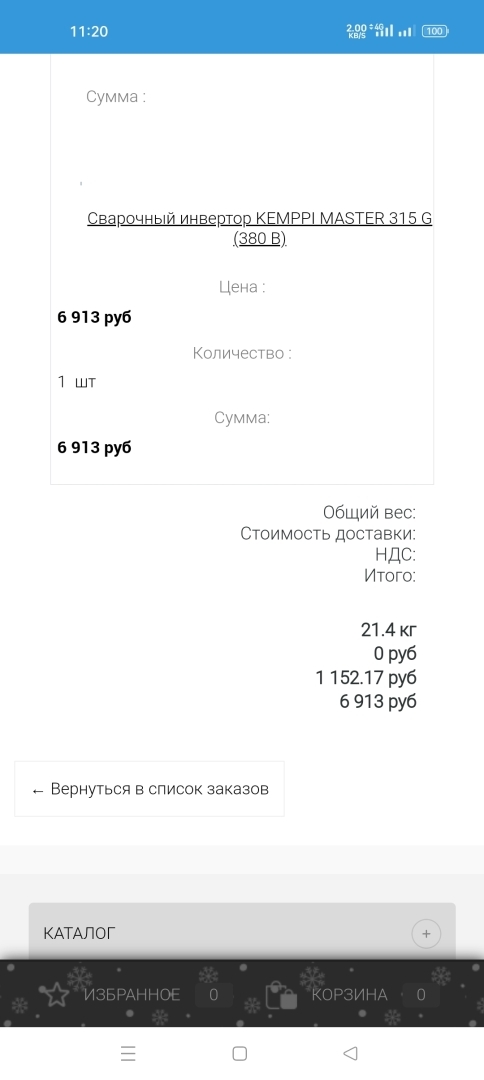The width and height of the screenshot is (484, 1080).
Task: Tap the Android home square icon
Action: 240,1053
